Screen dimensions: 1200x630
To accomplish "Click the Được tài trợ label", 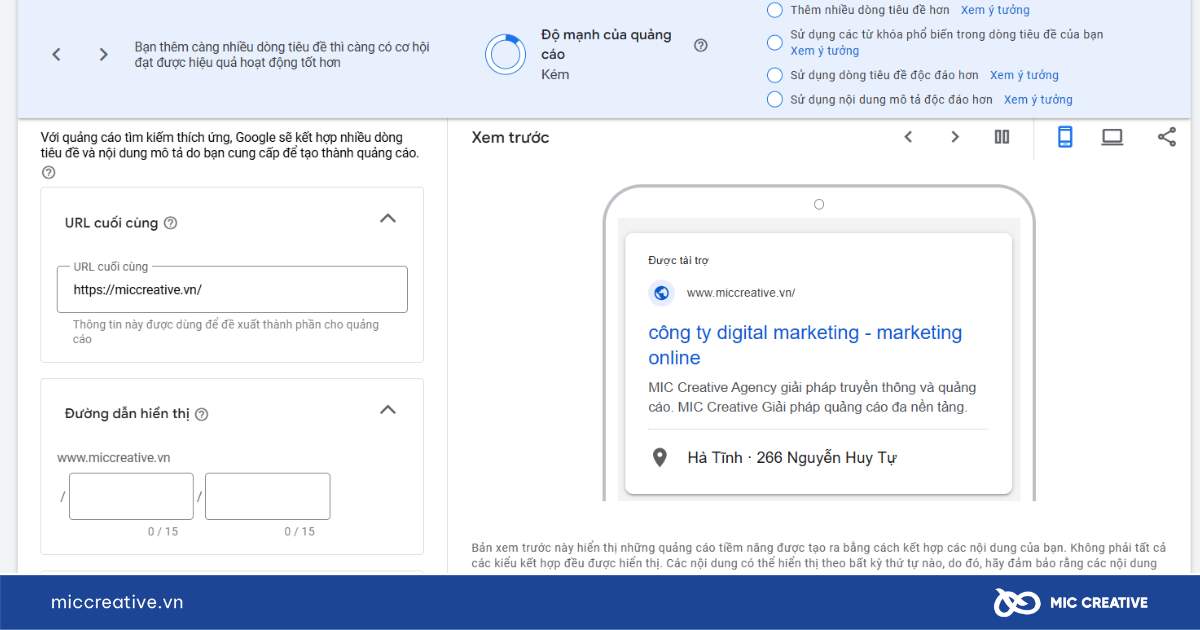I will pos(678,260).
